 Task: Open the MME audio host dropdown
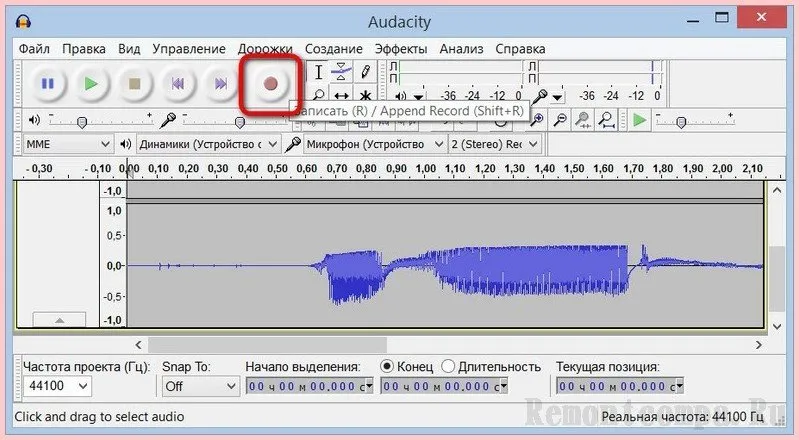click(x=68, y=144)
